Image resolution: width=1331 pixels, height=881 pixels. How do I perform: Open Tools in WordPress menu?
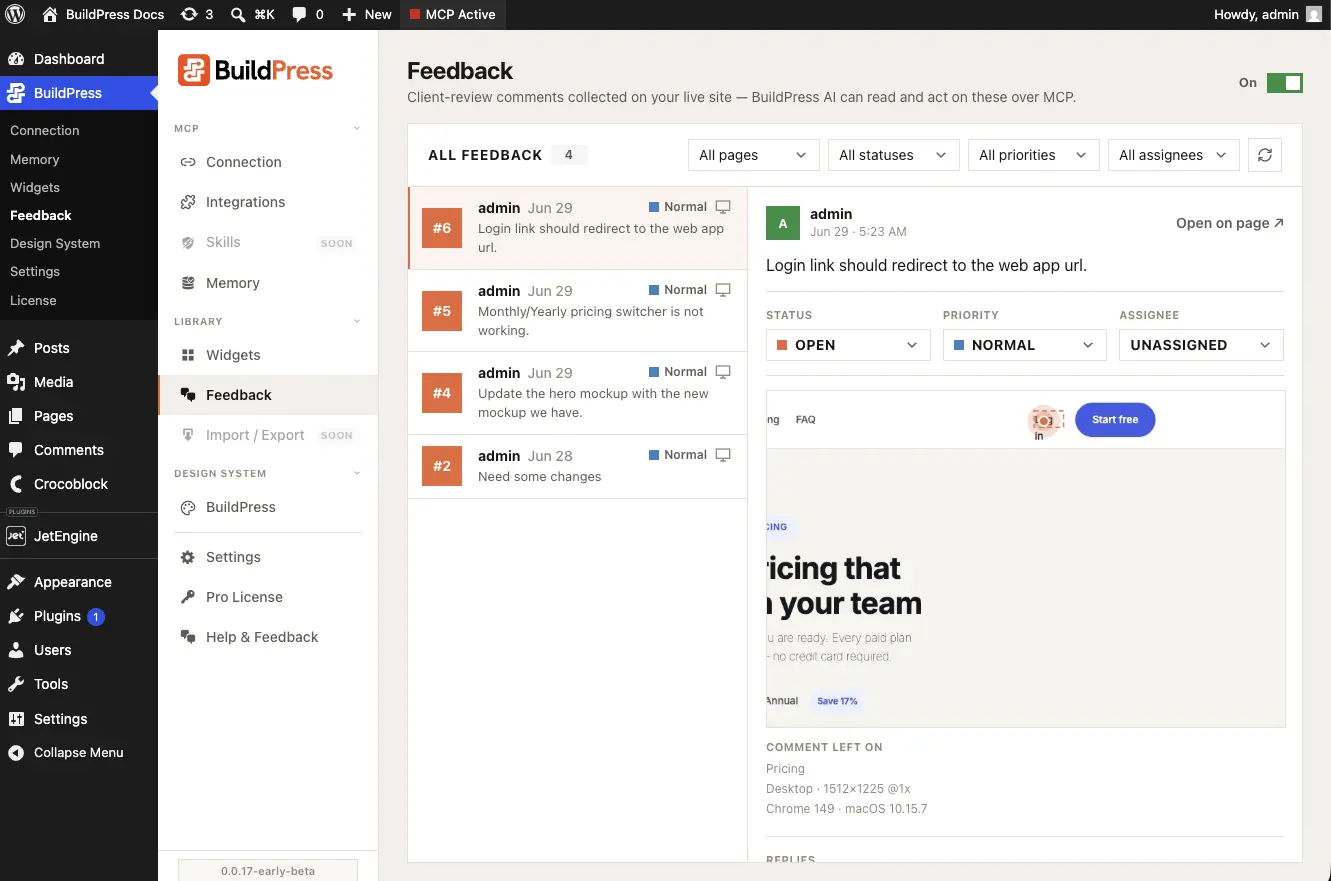[x=79, y=684]
